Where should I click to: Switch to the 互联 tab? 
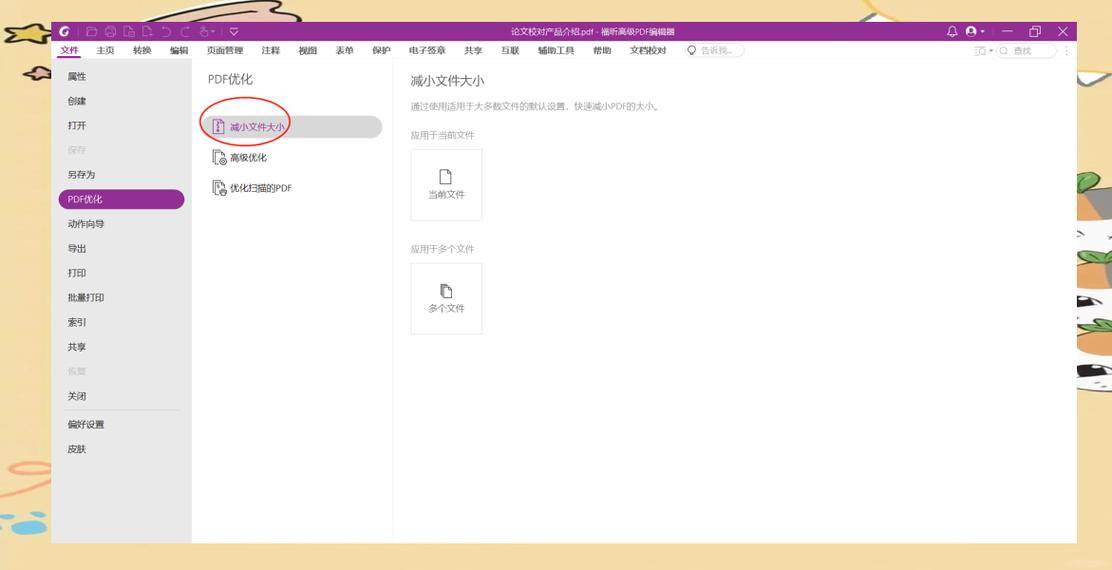(510, 50)
